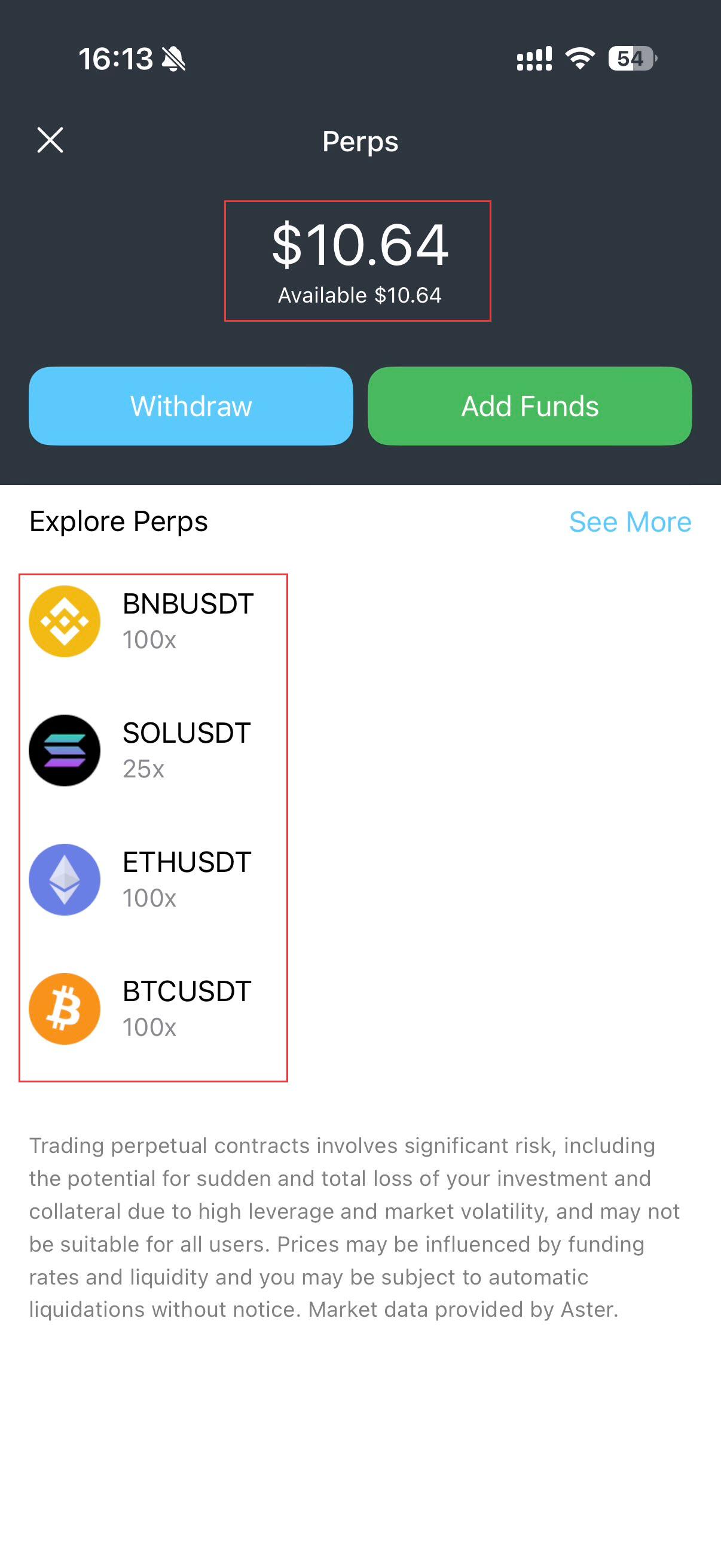
Task: Open the See More link
Action: click(630, 521)
